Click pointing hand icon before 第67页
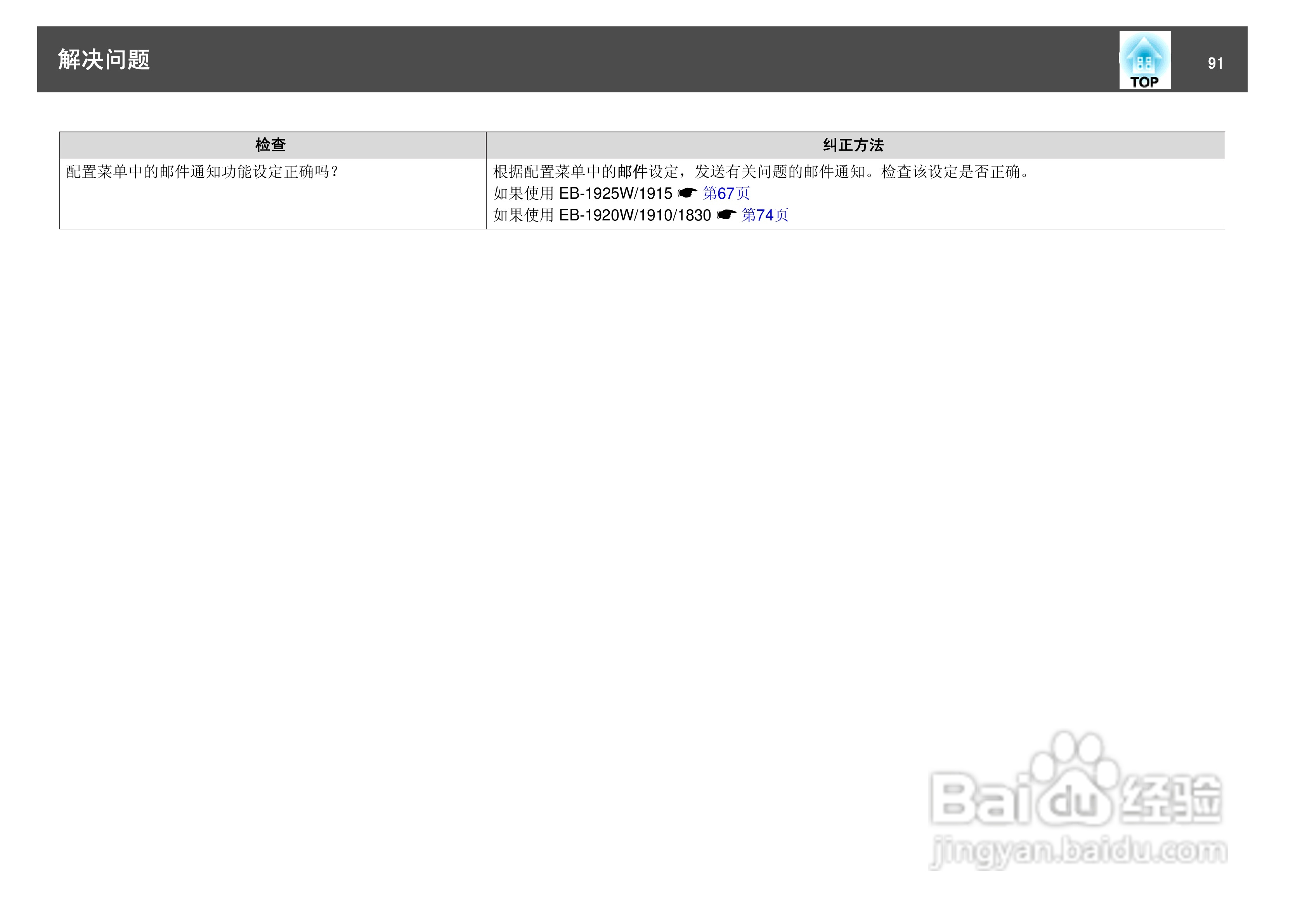 pos(687,193)
